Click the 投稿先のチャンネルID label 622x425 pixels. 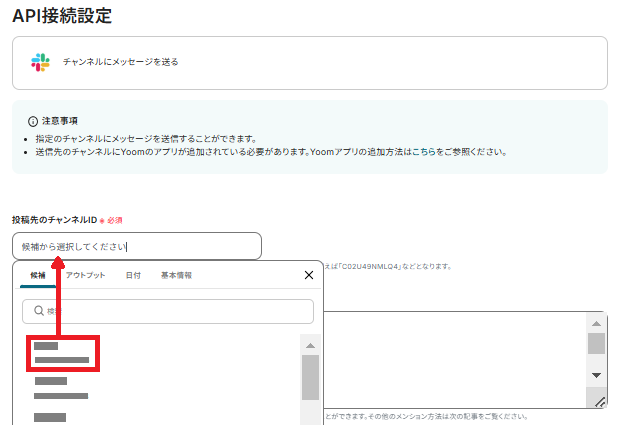55,220
